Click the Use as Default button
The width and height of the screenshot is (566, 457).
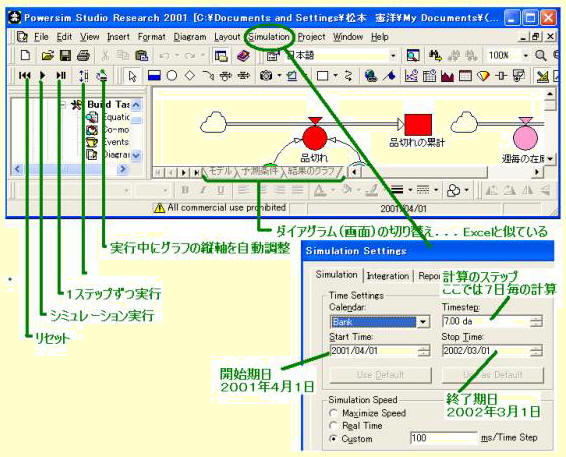493,375
